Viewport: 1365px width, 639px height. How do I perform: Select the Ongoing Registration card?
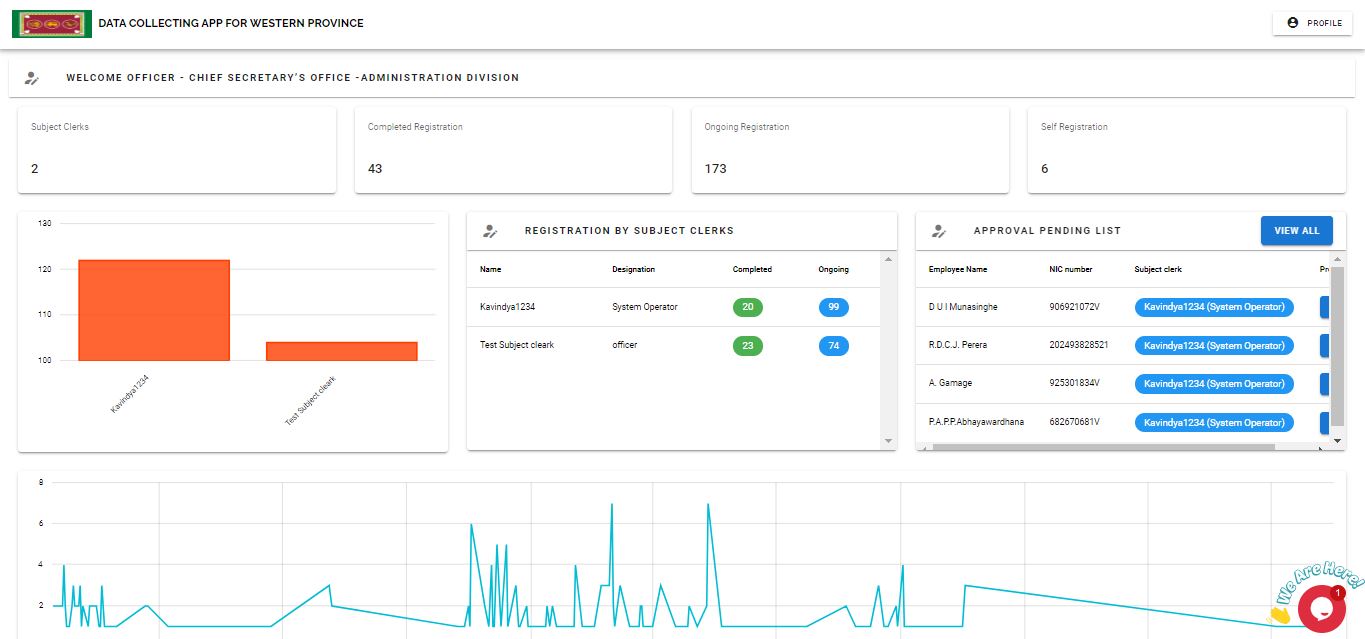(x=850, y=150)
